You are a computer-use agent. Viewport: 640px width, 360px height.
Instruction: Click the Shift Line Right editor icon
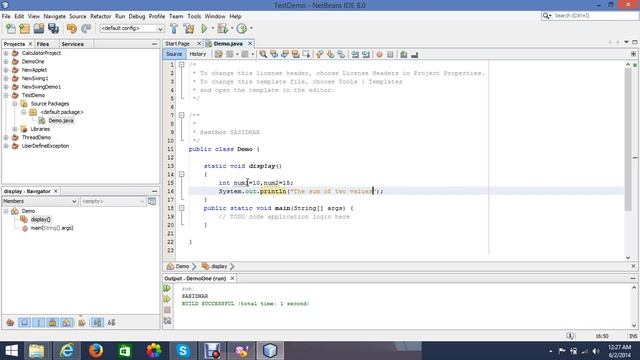(x=366, y=54)
